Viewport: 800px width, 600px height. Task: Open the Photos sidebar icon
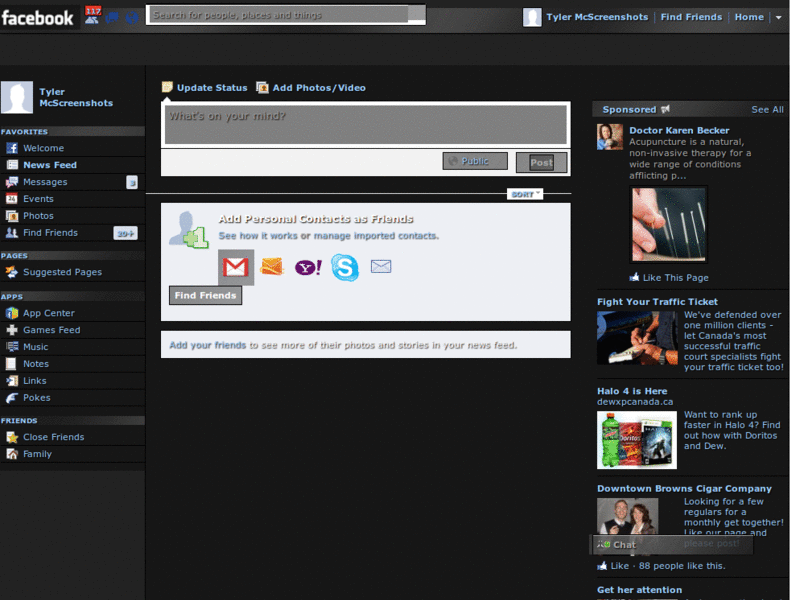(x=12, y=215)
